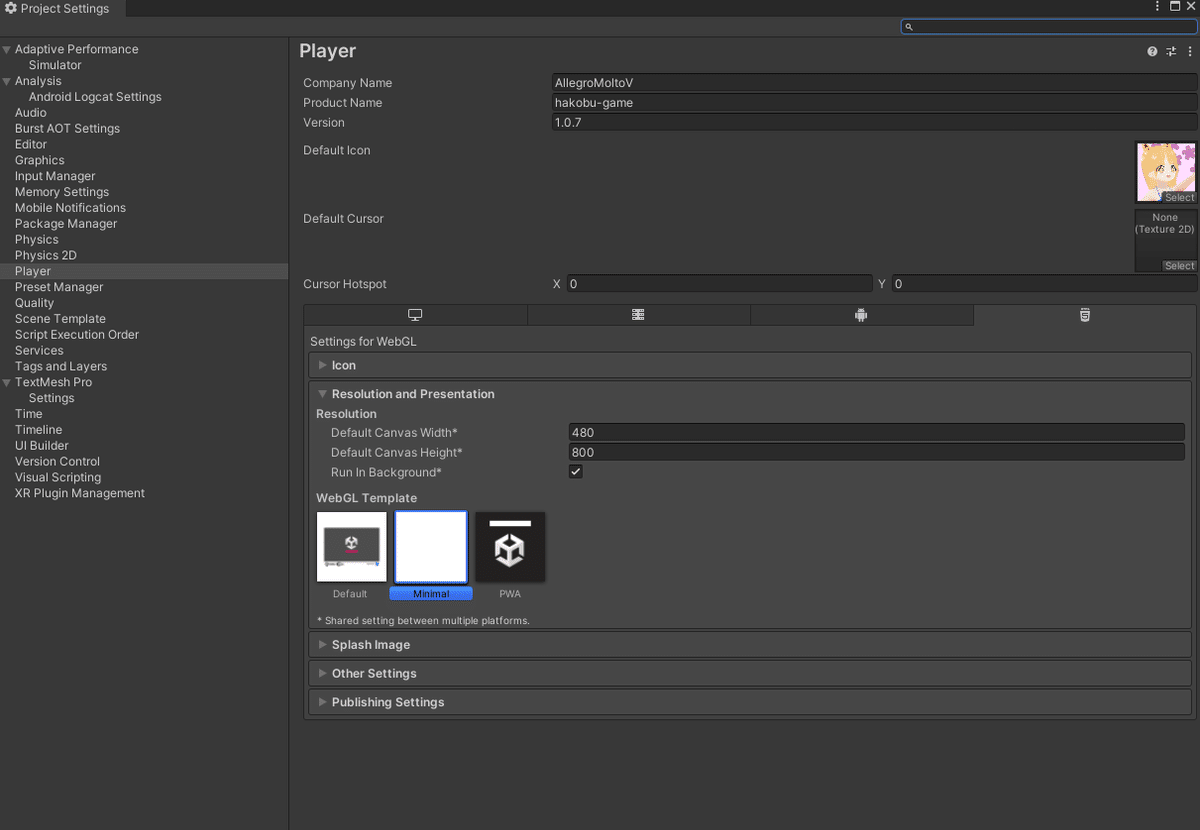Open Physics 2D settings
The image size is (1200, 830).
(x=46, y=255)
